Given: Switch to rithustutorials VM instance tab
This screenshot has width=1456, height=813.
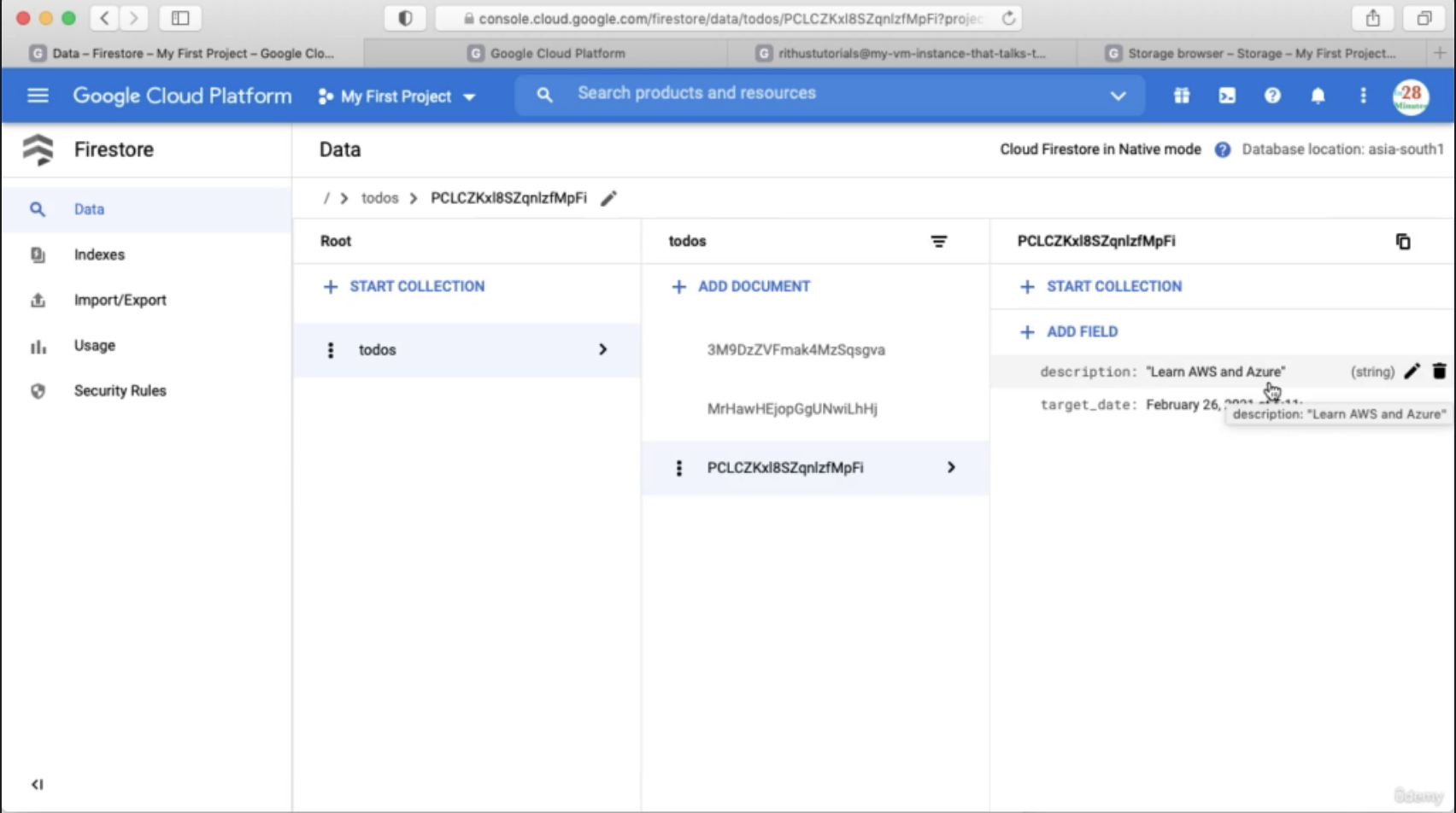Looking at the screenshot, I should (902, 53).
